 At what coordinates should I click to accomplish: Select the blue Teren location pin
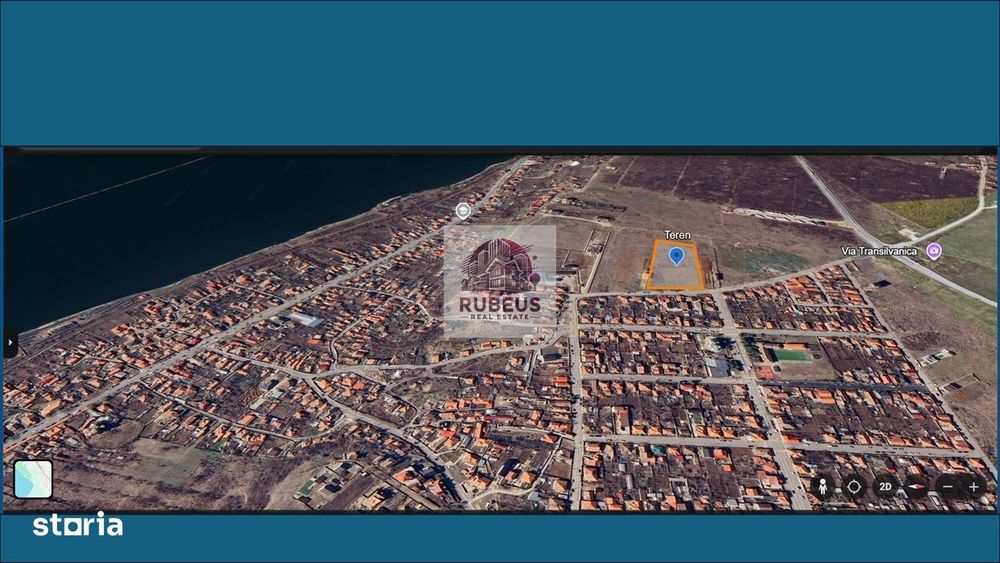pyautogui.click(x=676, y=256)
